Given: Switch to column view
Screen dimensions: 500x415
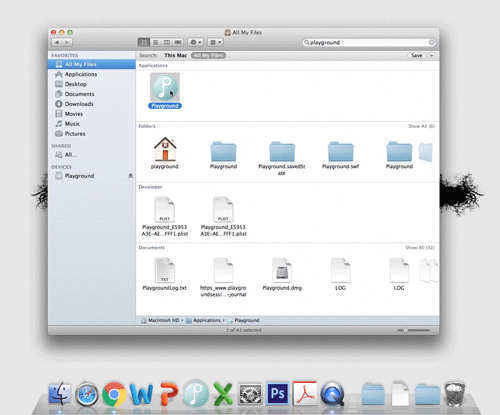Looking at the screenshot, I should [167, 42].
